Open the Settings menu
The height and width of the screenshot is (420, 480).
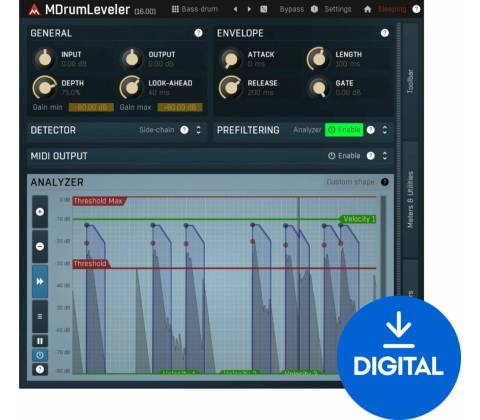coord(338,9)
